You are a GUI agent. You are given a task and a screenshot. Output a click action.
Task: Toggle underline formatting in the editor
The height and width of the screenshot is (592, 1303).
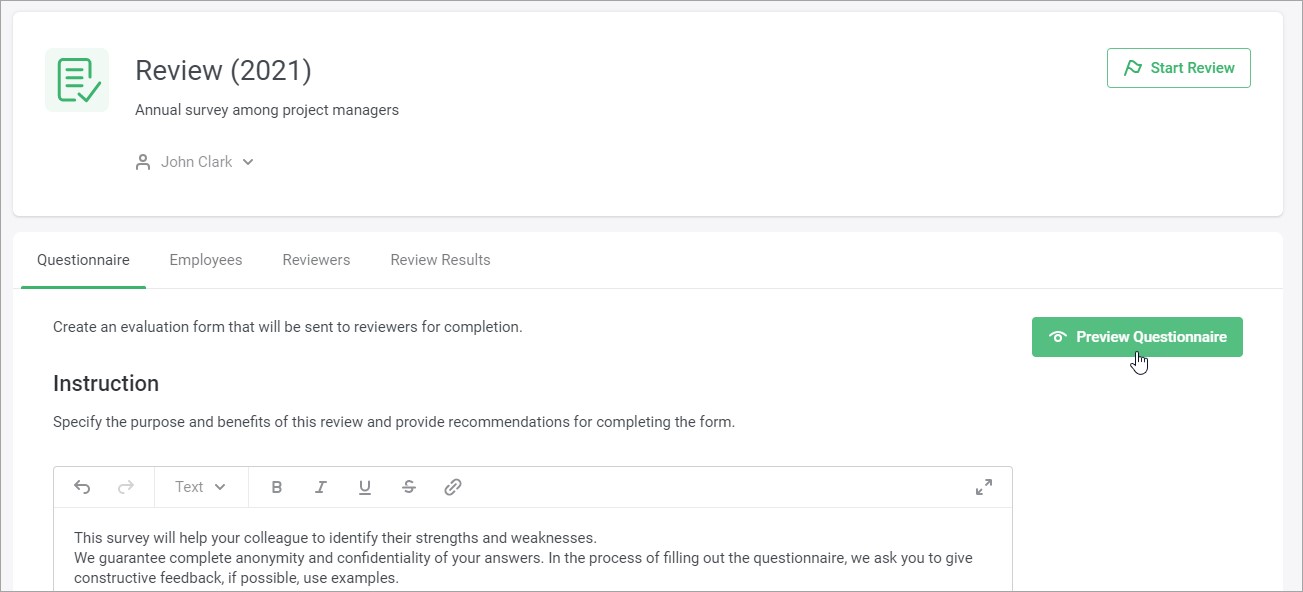click(x=365, y=487)
